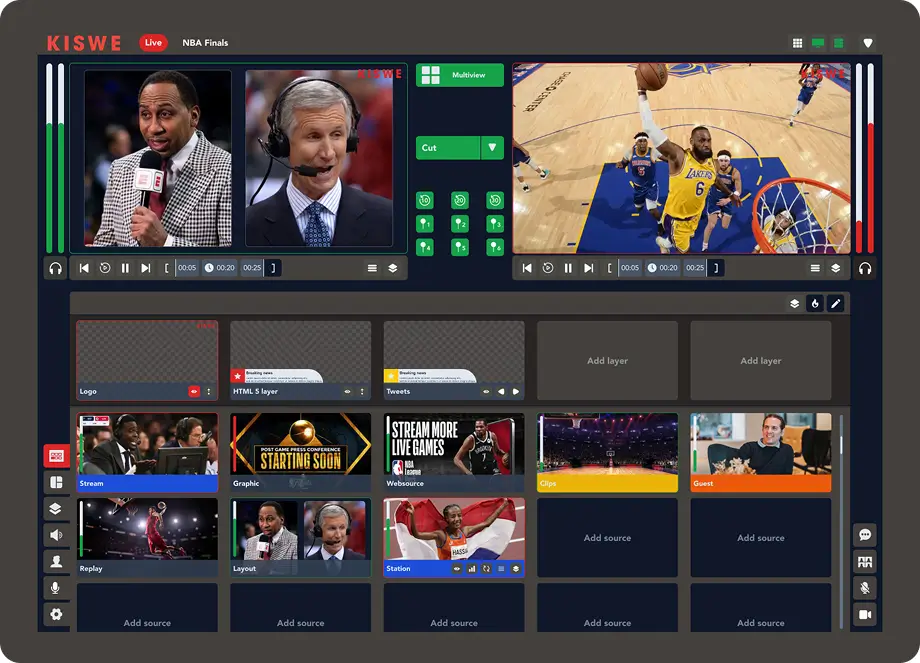Rewind 30 seconds with the replay button
Viewport: 920px width, 663px height.
[x=495, y=201]
